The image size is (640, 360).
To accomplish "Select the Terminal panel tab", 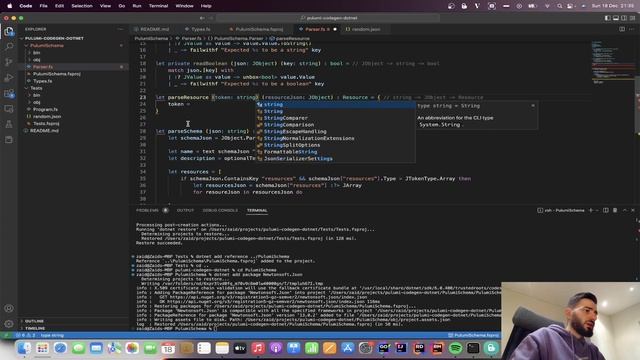I will [x=257, y=210].
